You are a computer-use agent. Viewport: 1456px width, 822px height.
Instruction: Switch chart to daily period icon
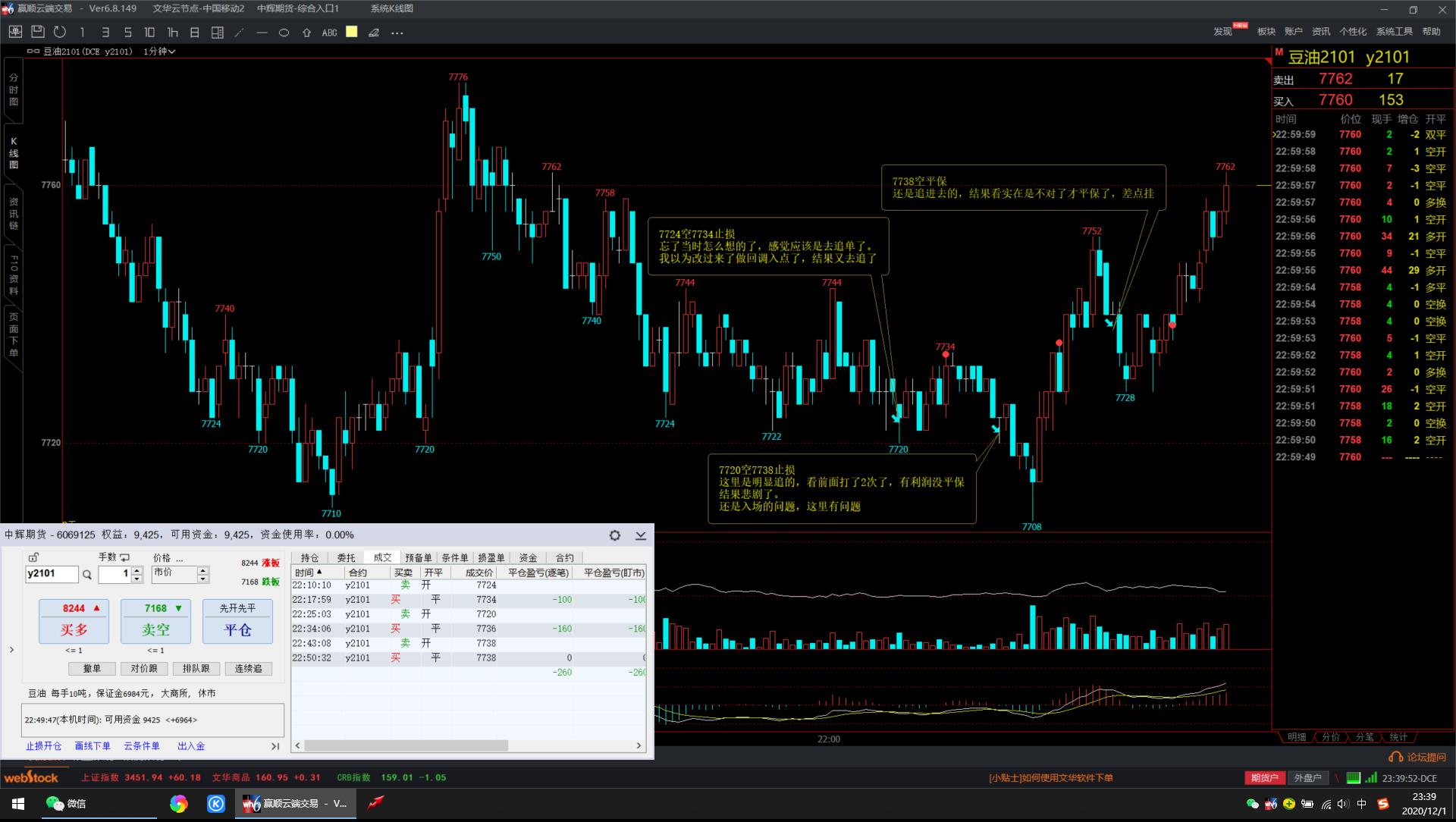[x=195, y=32]
